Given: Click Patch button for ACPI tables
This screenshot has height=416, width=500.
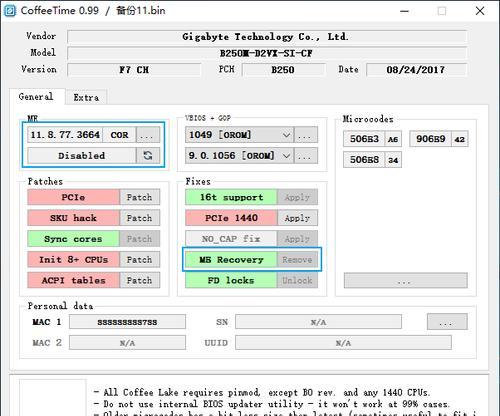Looking at the screenshot, I should [x=139, y=280].
